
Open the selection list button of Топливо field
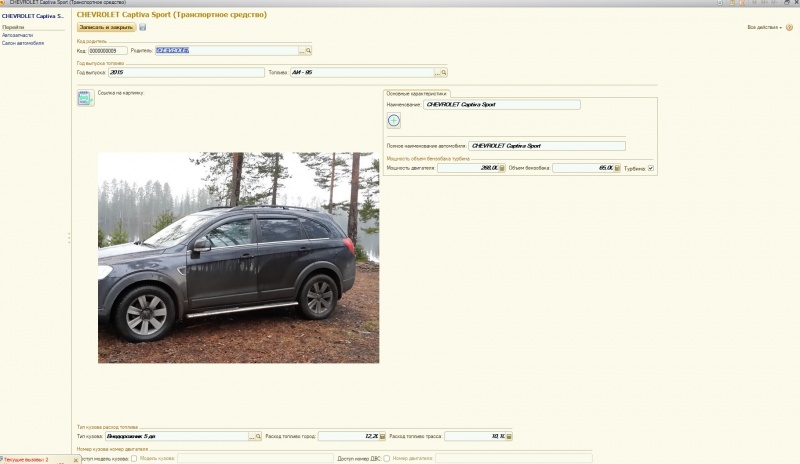(x=437, y=72)
